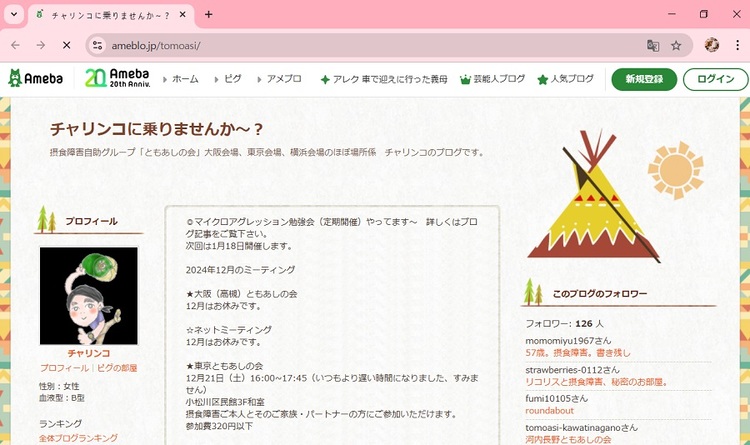Expand the tab search dropdown

pyautogui.click(x=14, y=15)
